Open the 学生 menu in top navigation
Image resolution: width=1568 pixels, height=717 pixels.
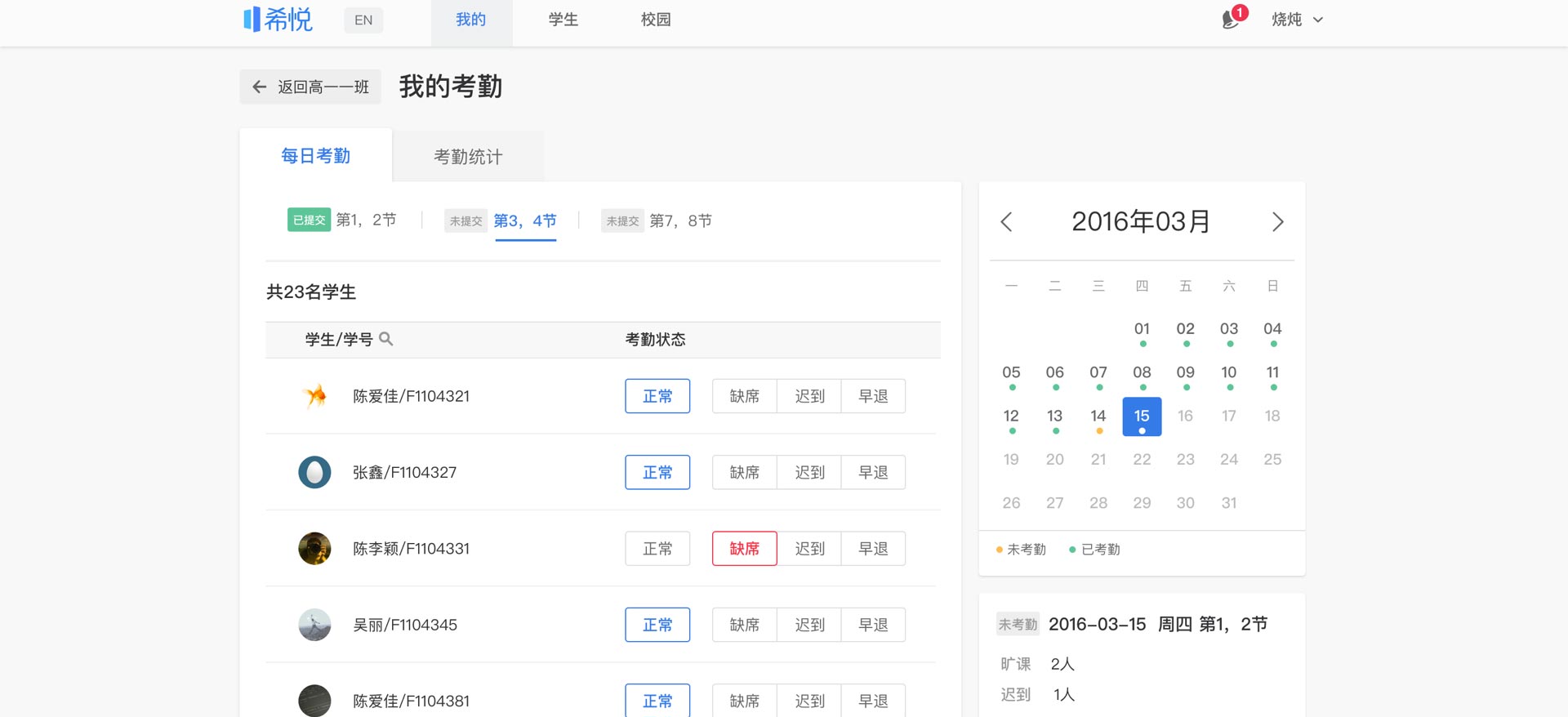563,20
